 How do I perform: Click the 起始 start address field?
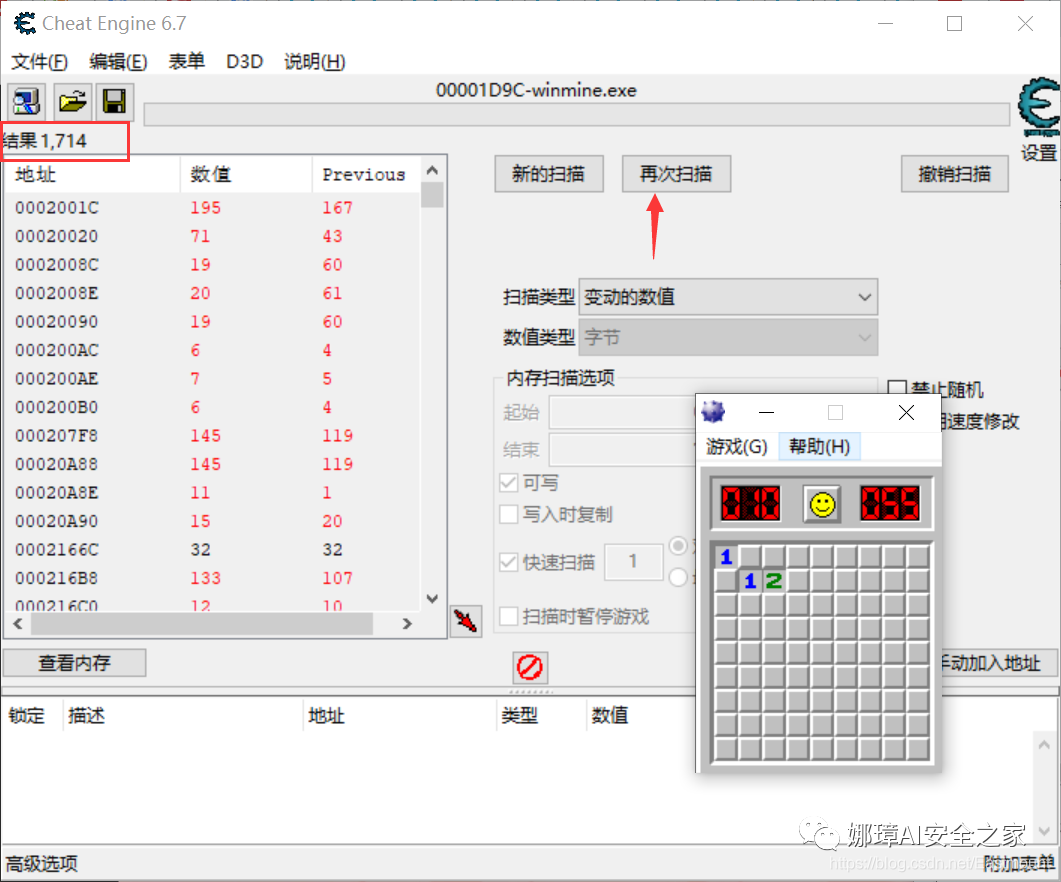click(624, 412)
